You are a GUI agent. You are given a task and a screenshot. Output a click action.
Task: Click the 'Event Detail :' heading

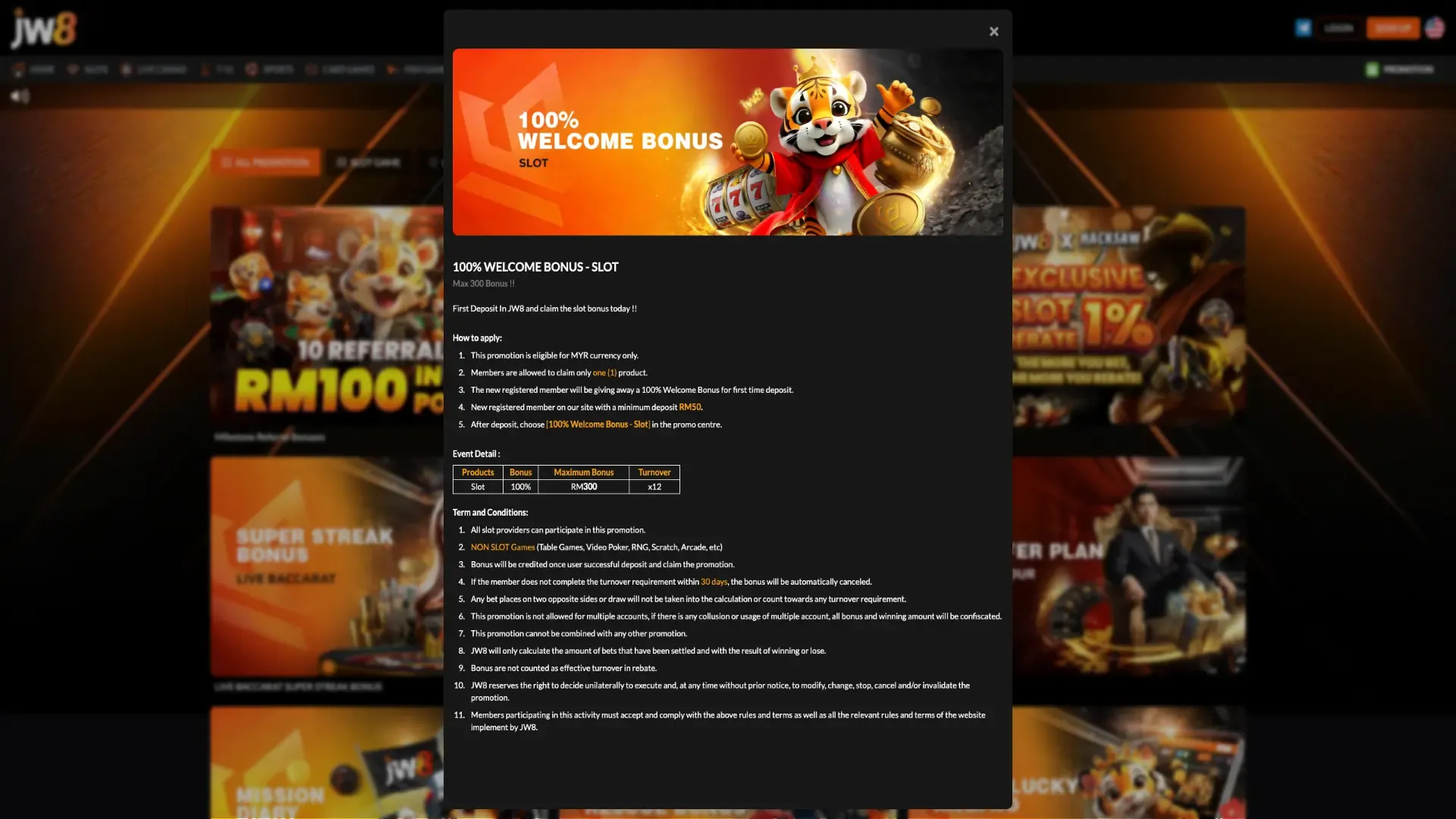pos(476,454)
